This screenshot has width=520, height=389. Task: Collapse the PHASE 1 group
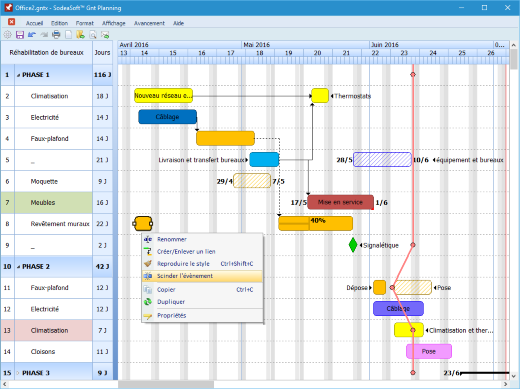click(x=18, y=75)
